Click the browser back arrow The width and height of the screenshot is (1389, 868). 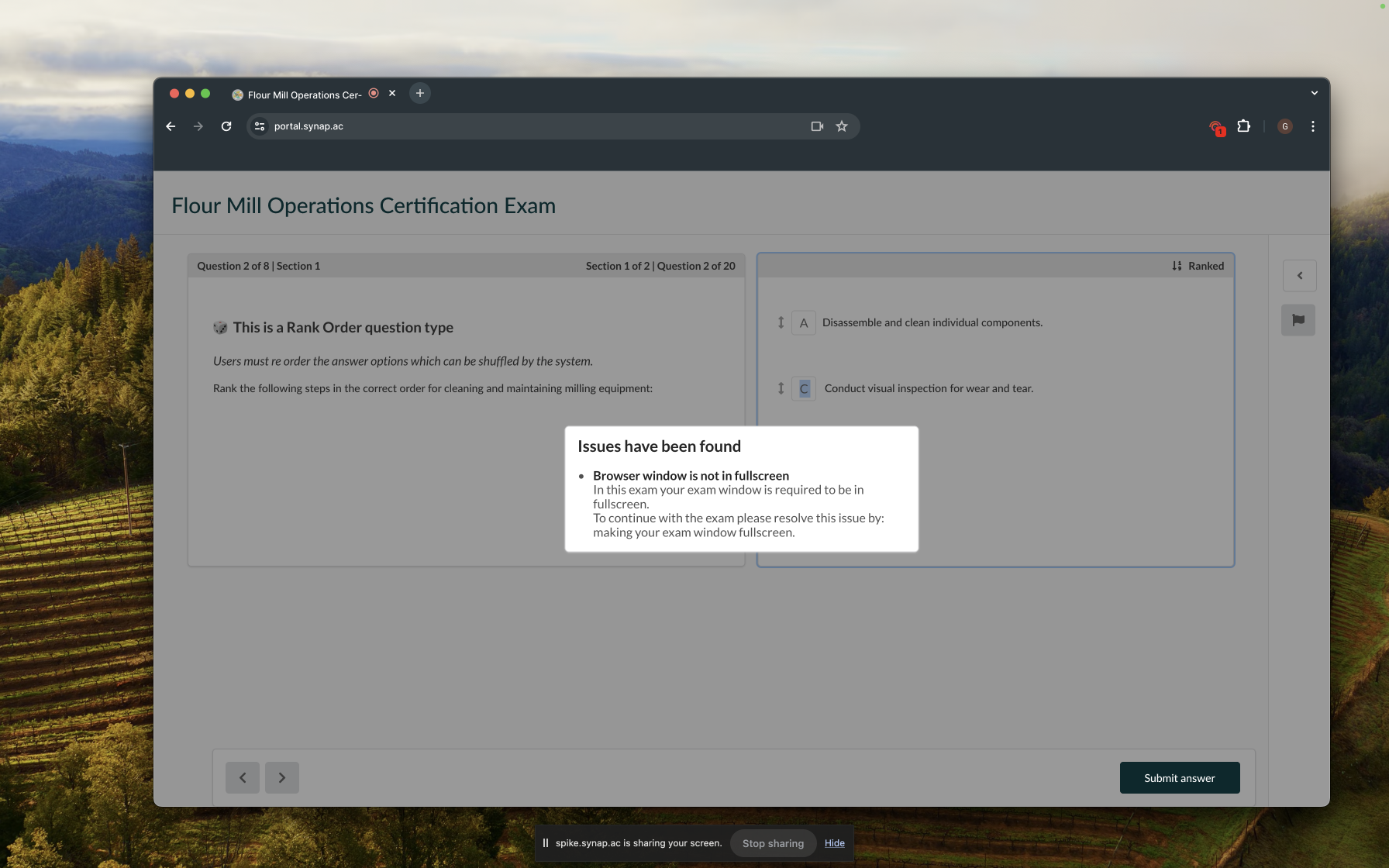point(171,126)
